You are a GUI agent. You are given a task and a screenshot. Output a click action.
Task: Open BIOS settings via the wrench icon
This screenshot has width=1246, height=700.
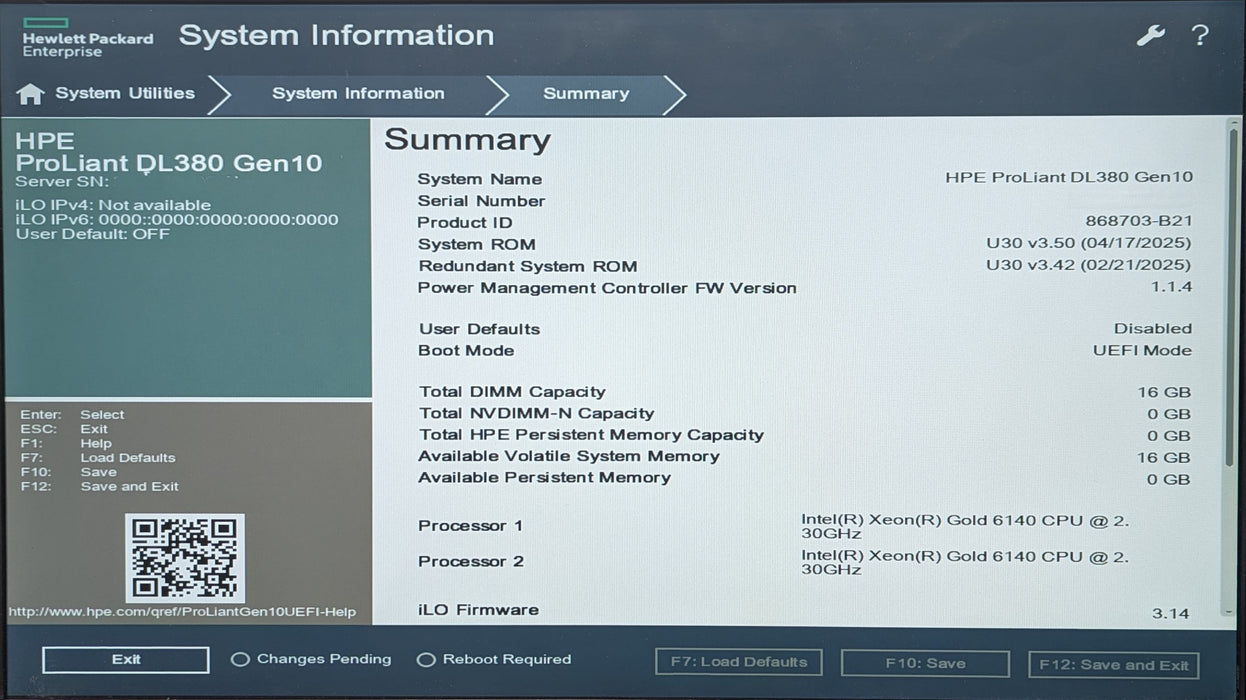1151,34
